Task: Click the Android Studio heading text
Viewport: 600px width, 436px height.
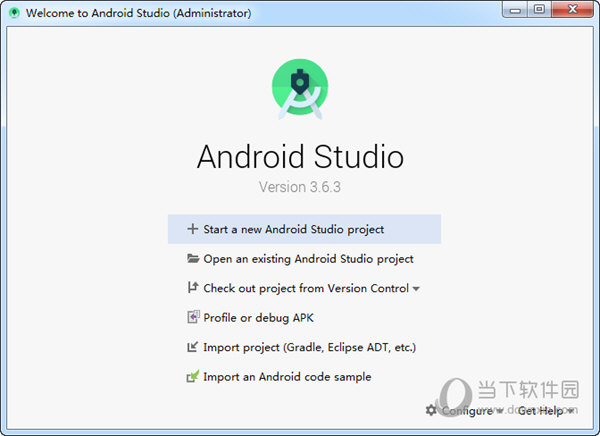Action: click(x=300, y=156)
